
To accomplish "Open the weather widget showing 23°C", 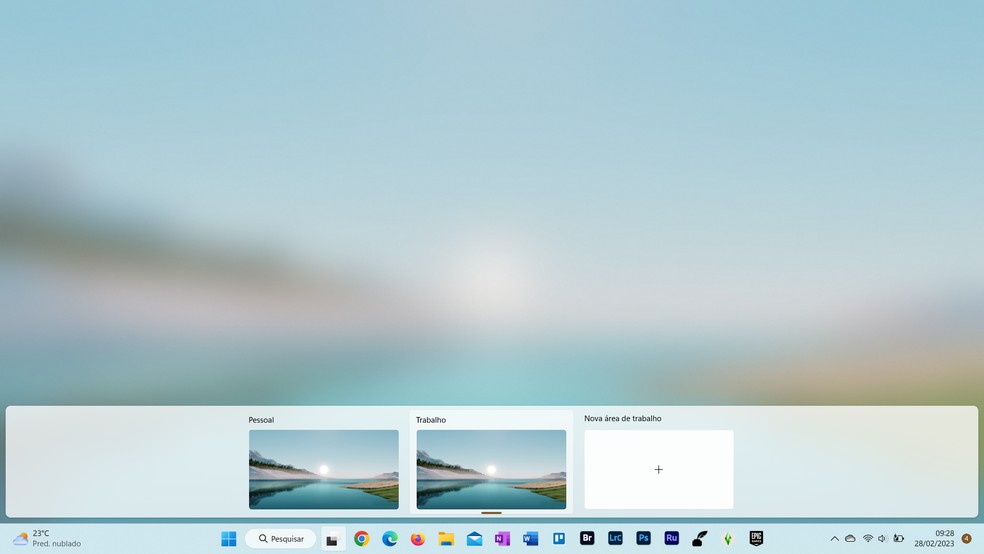I will click(47, 538).
